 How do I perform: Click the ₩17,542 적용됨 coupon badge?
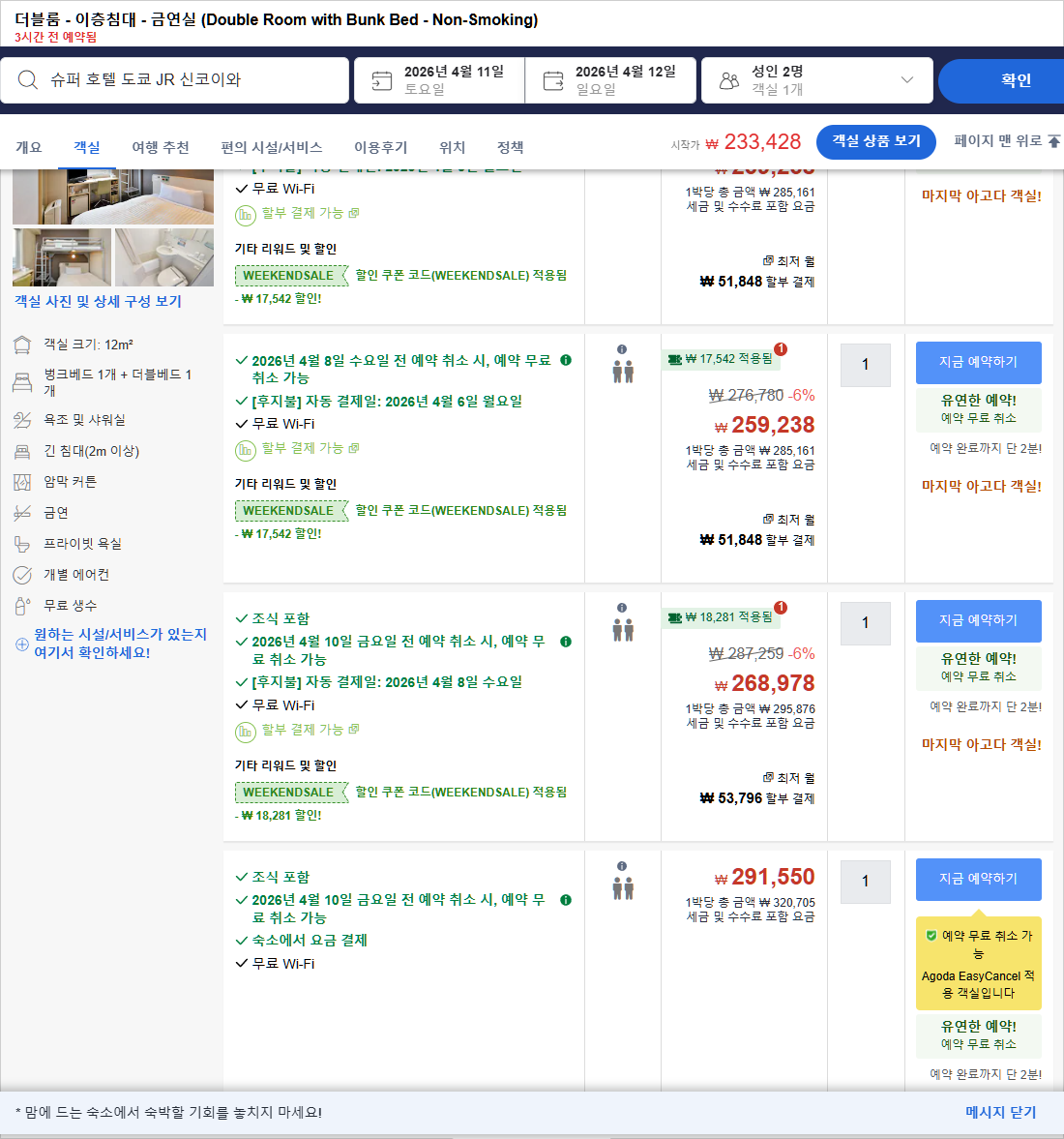coord(720,359)
